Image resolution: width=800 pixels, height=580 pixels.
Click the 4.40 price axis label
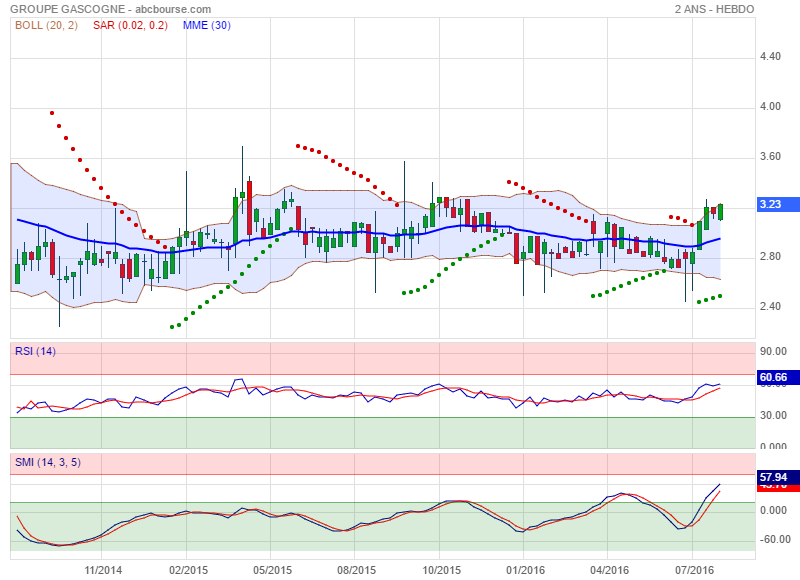[x=770, y=57]
